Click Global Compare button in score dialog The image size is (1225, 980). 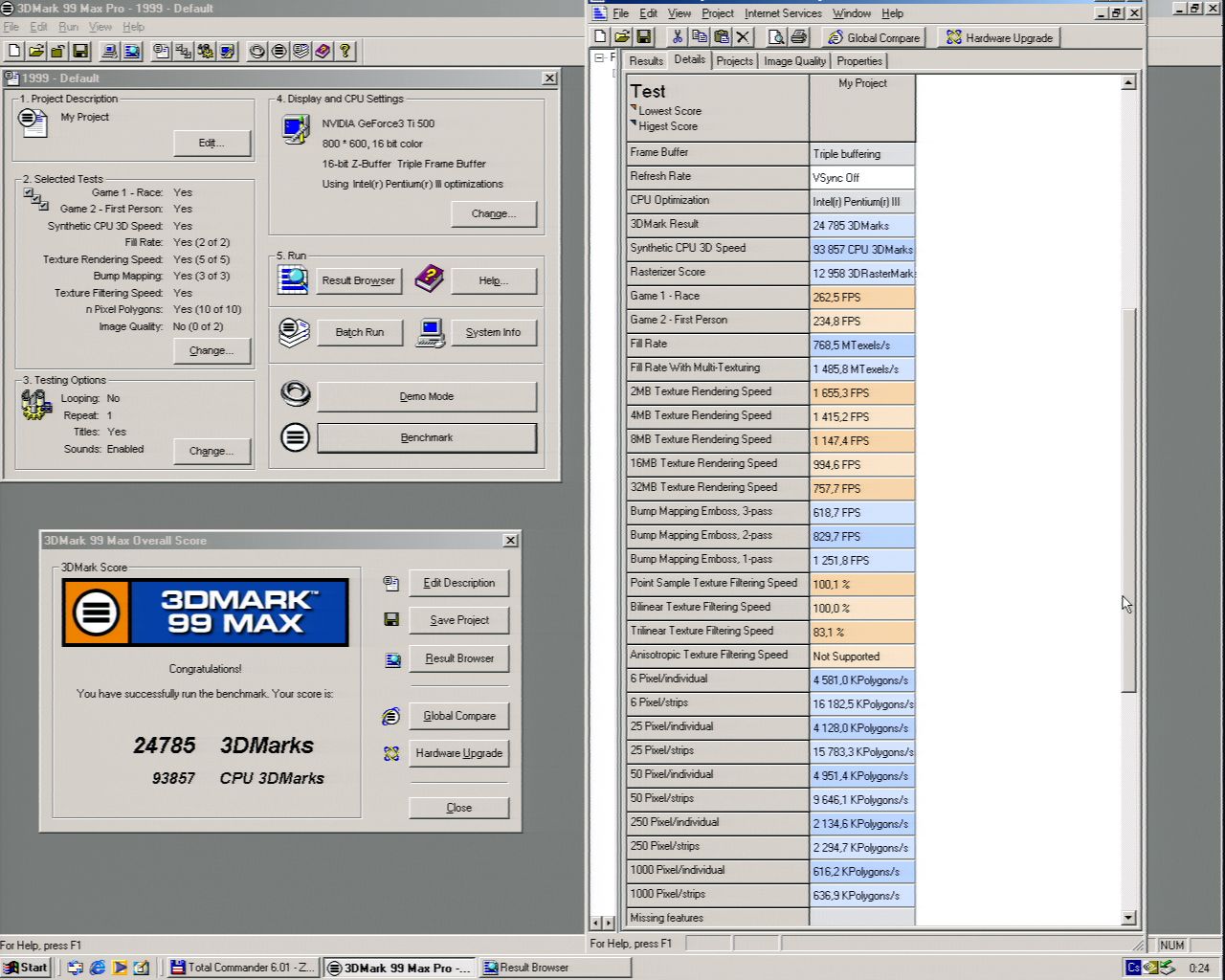(x=459, y=716)
